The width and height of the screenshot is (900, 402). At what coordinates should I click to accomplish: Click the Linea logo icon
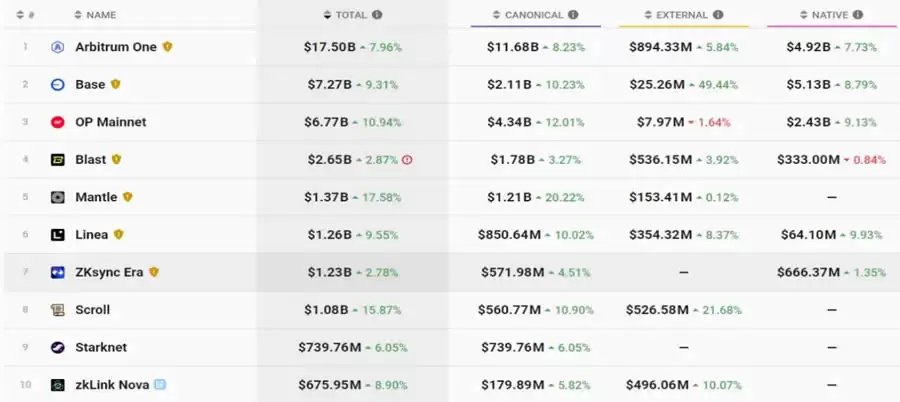click(x=57, y=235)
